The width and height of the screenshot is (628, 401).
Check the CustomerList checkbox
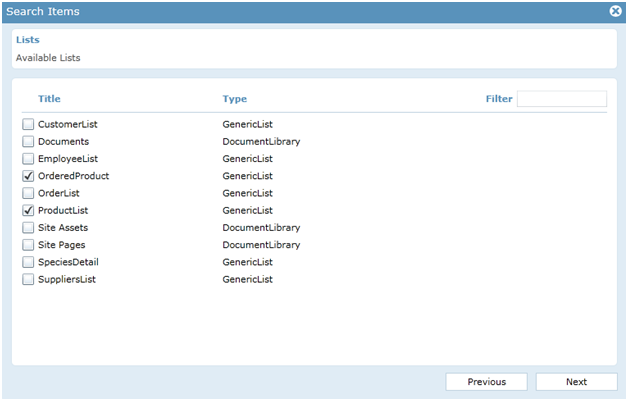coord(27,125)
